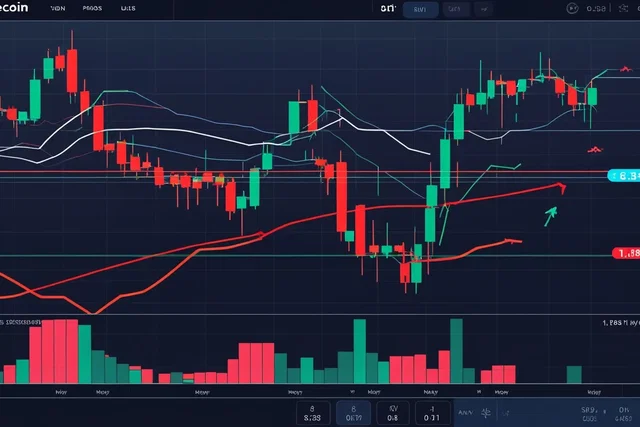Select the bottom box showing 0.8
Screen dimensions: 640x427
point(393,413)
